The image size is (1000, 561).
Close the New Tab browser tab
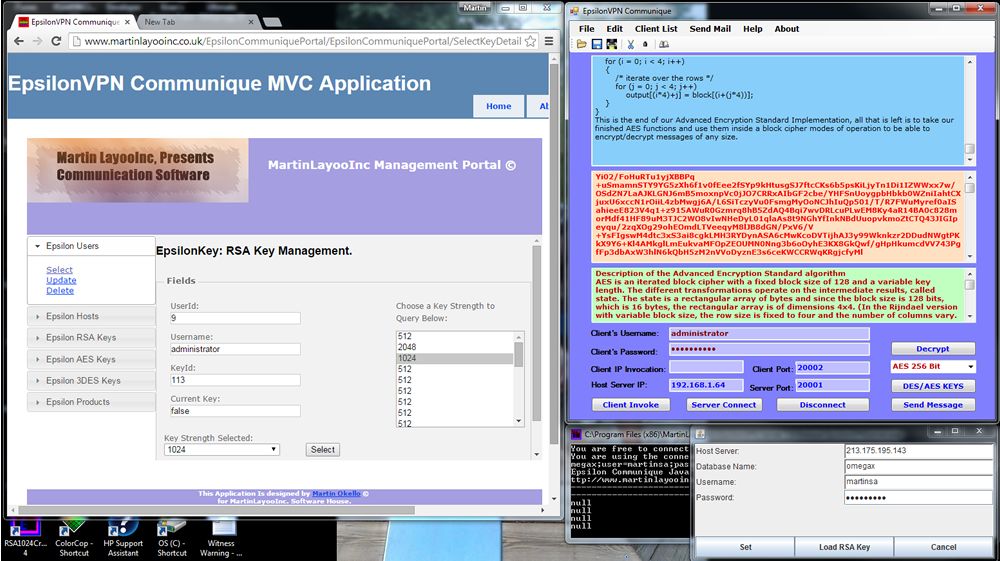pyautogui.click(x=251, y=22)
